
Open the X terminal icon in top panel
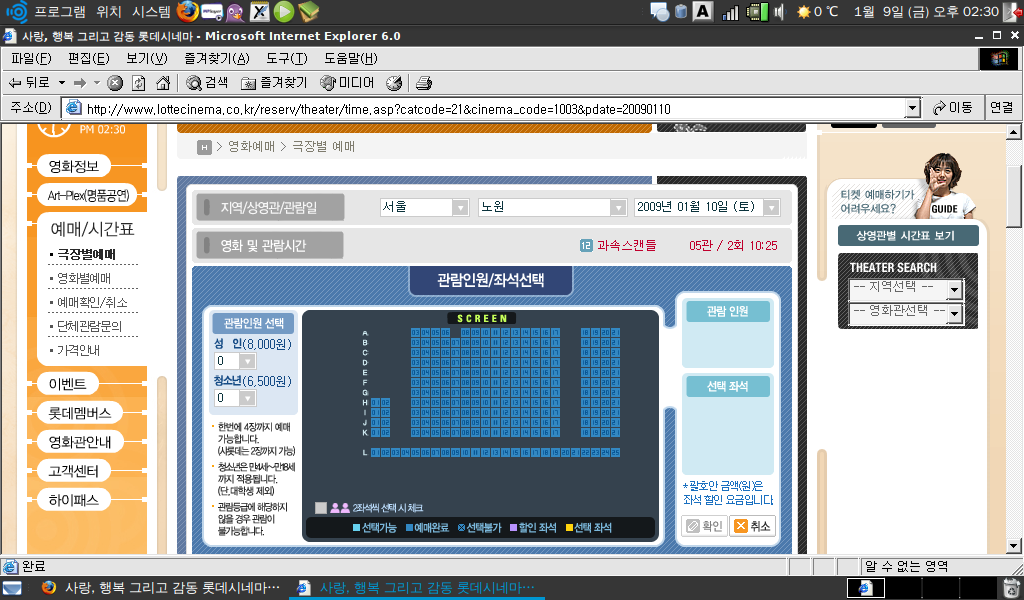[x=259, y=11]
